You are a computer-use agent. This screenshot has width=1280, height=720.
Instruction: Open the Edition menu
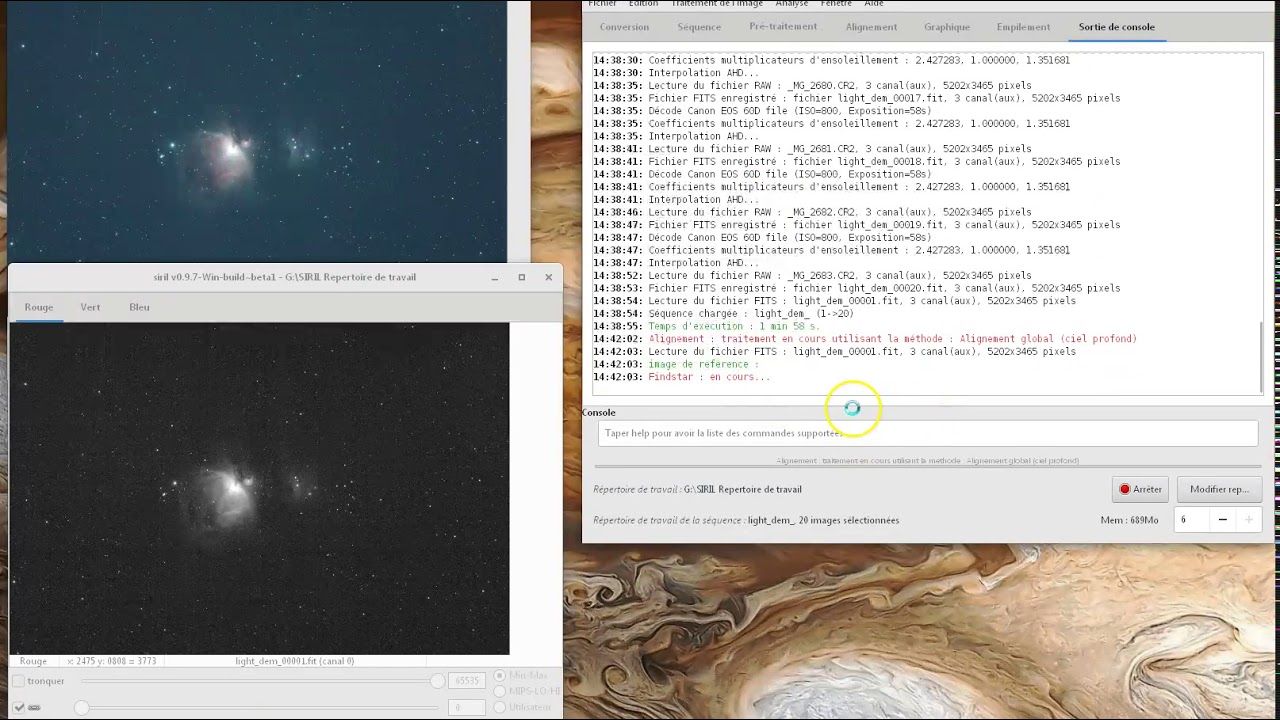click(x=643, y=4)
